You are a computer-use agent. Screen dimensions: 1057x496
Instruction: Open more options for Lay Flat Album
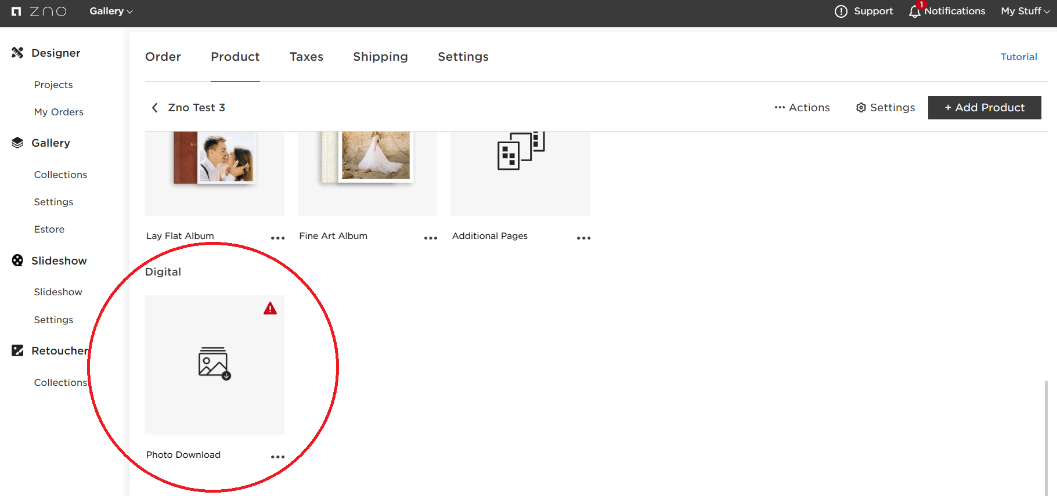click(x=278, y=238)
